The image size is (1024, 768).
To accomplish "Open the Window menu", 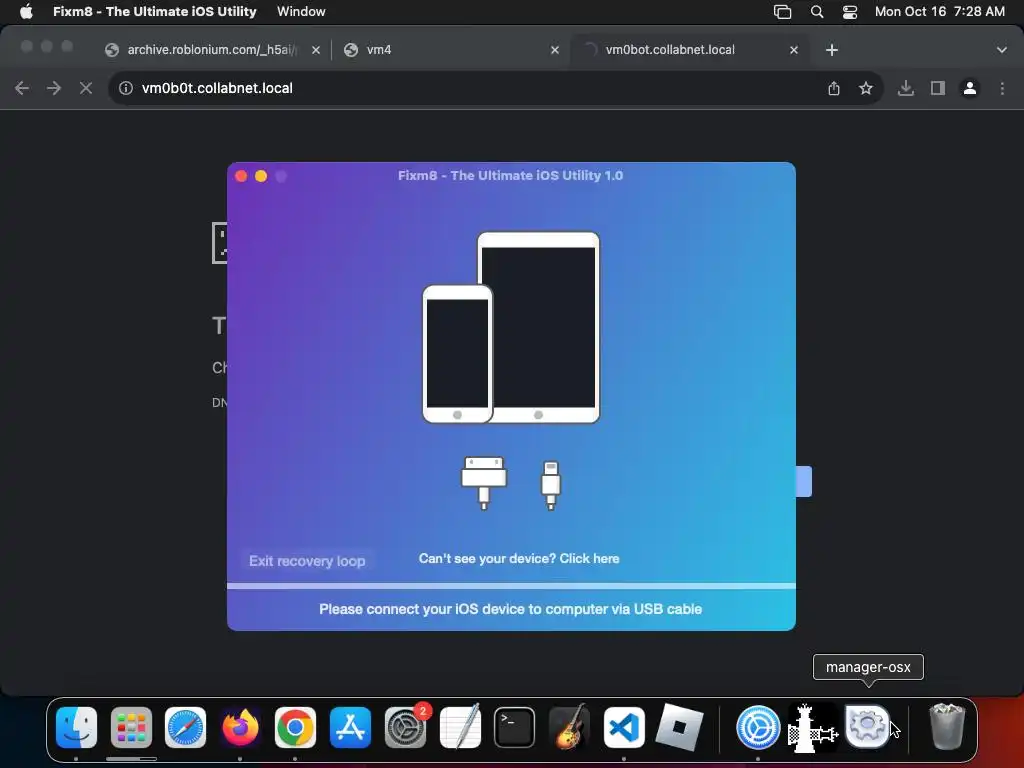I will pos(301,12).
